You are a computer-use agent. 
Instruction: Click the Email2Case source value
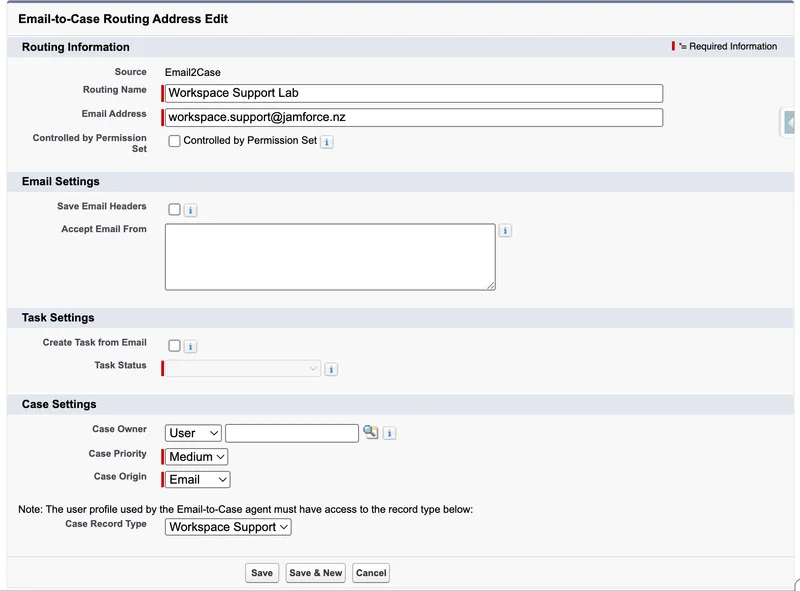pyautogui.click(x=192, y=72)
